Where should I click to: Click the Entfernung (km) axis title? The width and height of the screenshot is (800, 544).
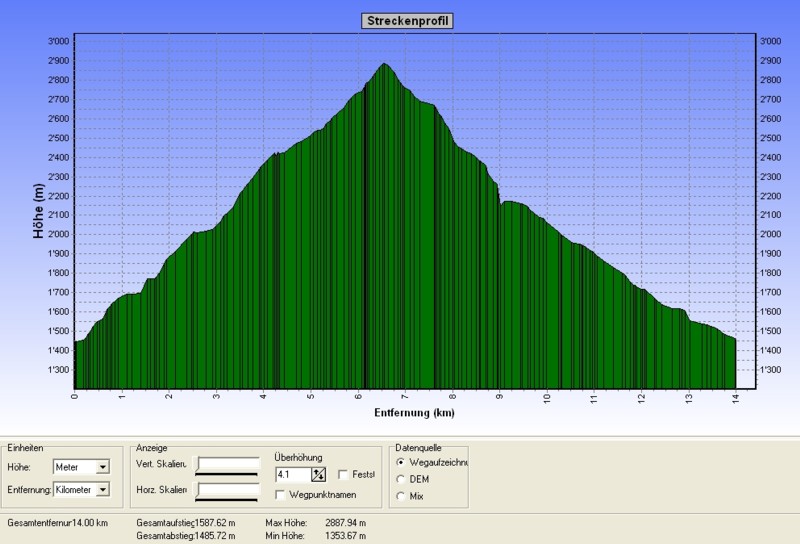414,412
